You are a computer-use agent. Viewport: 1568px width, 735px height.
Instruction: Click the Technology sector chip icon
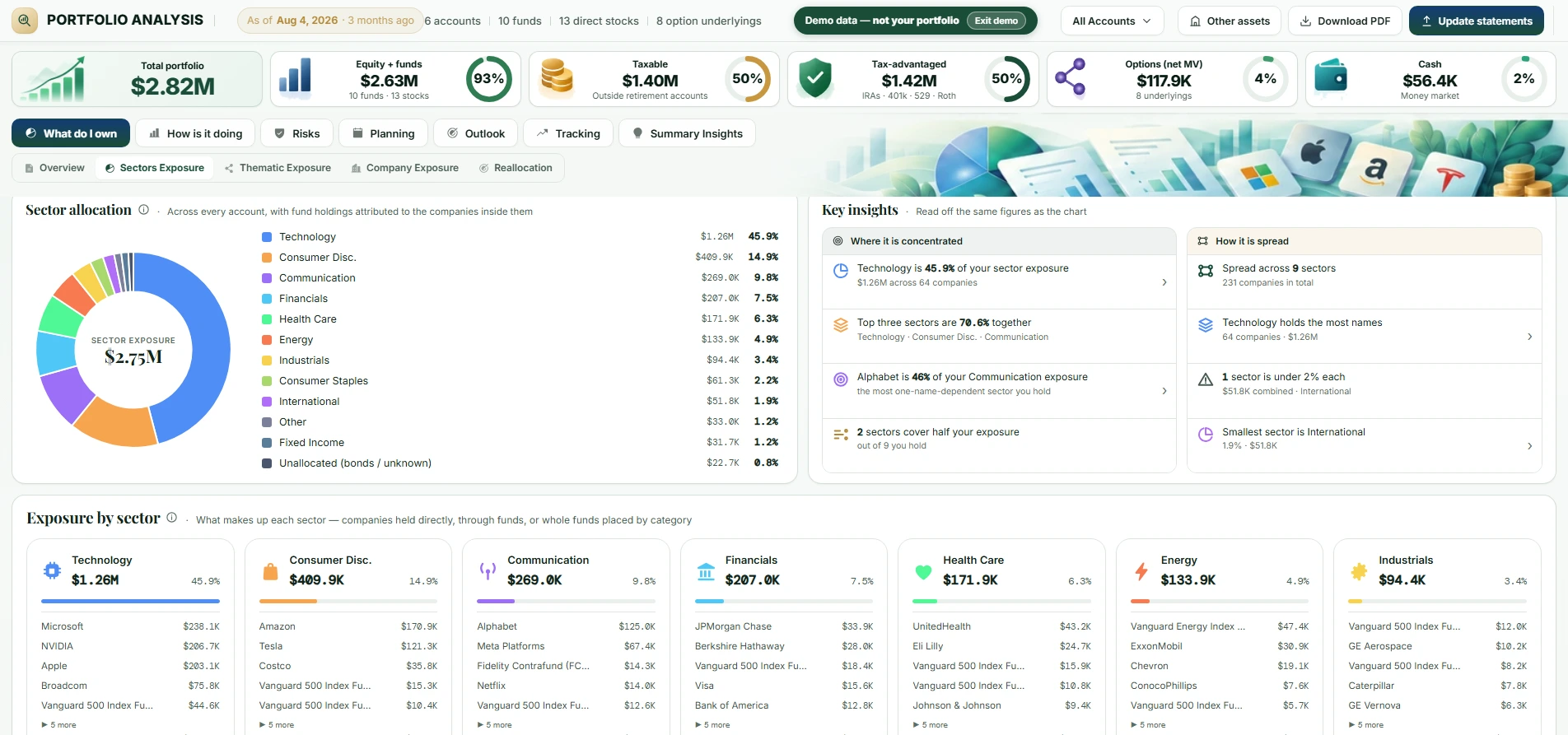pos(53,570)
